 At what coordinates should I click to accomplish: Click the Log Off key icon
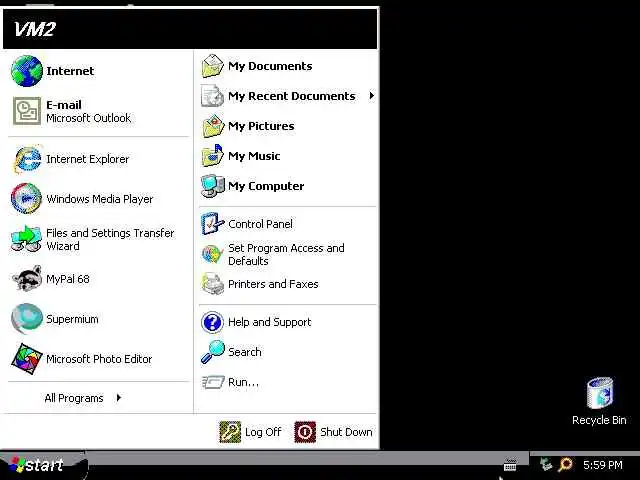pyautogui.click(x=230, y=432)
